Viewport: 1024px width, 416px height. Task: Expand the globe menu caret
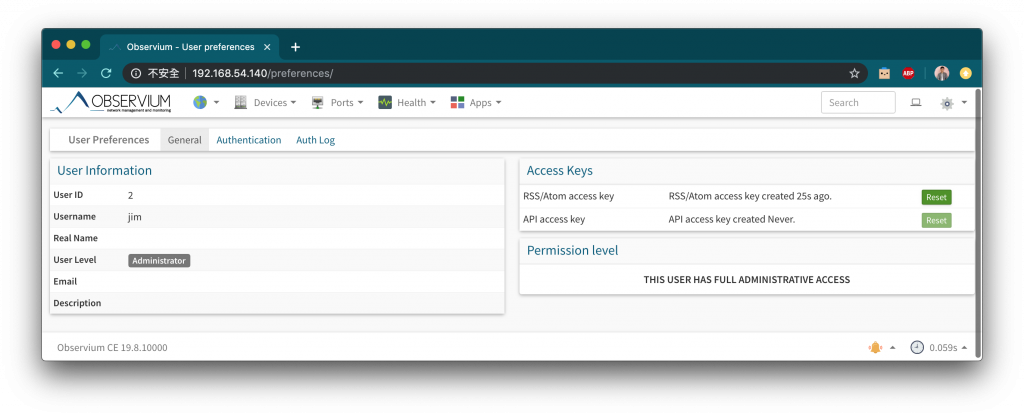(216, 103)
